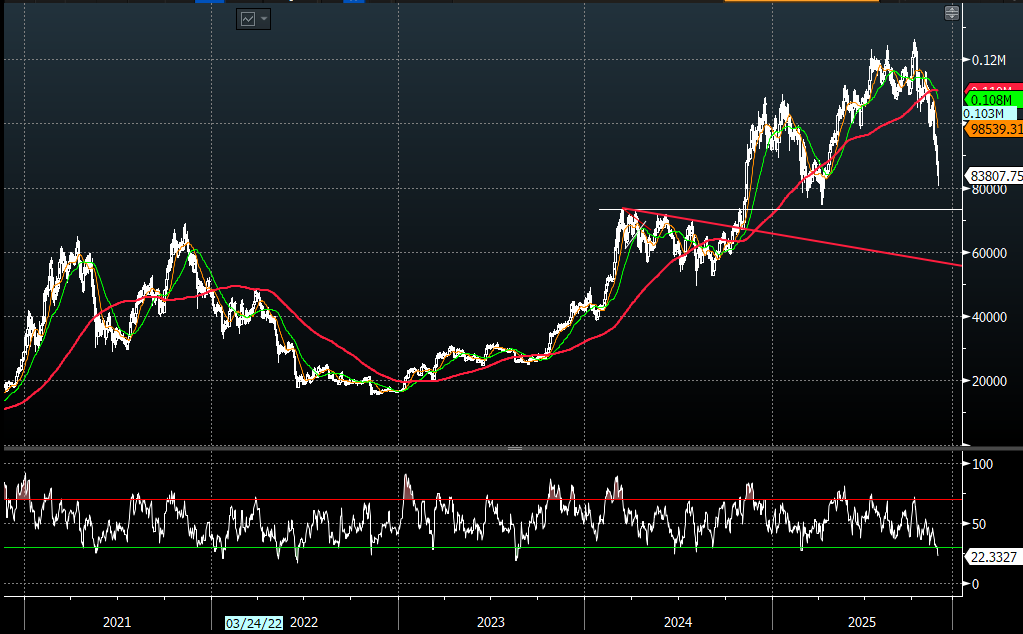Click the line chart type icon

pyautogui.click(x=247, y=19)
